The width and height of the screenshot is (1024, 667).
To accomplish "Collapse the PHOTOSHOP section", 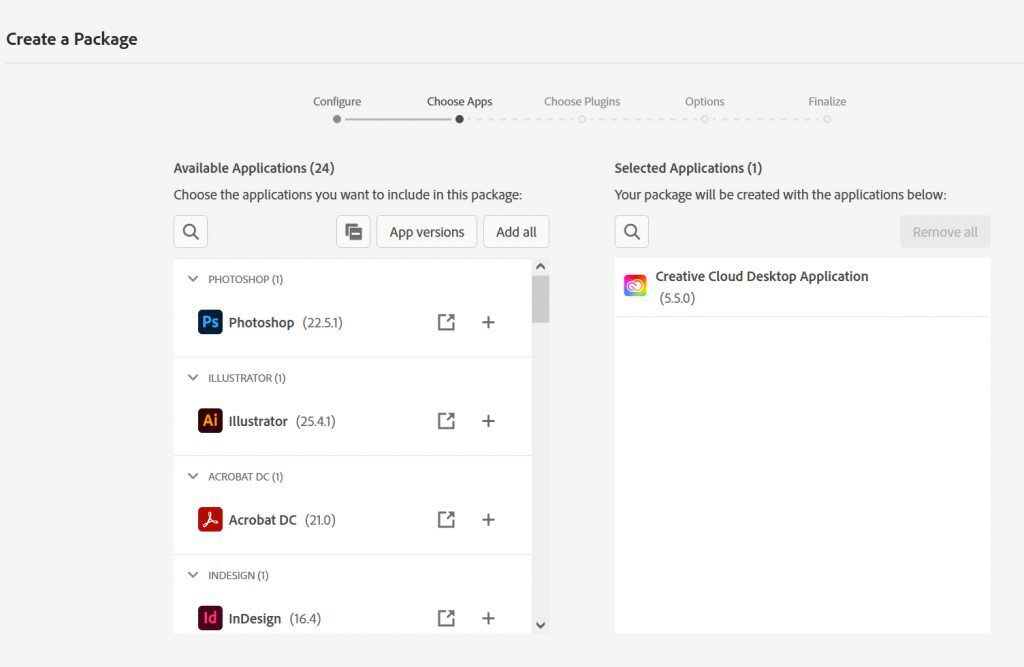I will [x=192, y=279].
